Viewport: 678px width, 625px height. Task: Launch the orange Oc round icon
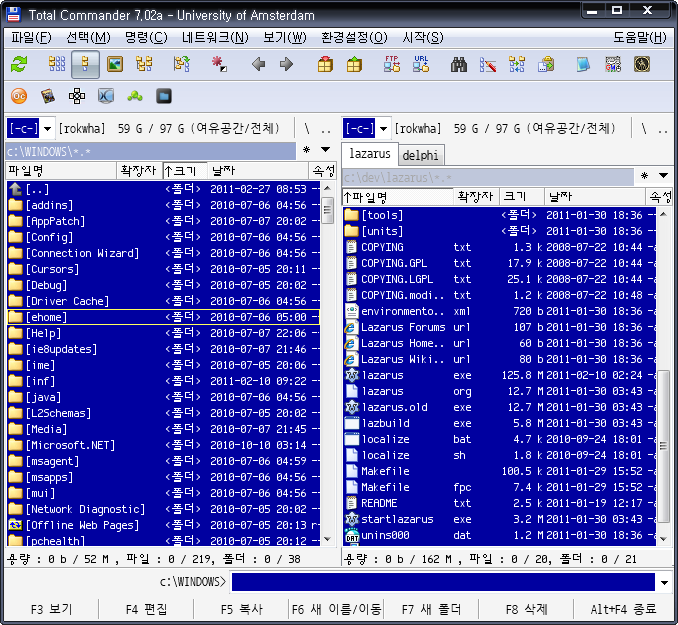(19, 96)
